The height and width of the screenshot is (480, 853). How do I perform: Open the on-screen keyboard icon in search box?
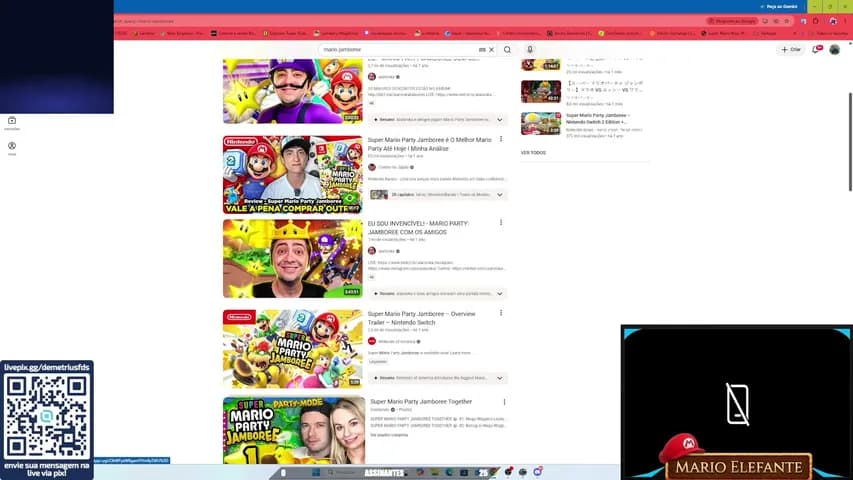pyautogui.click(x=482, y=50)
